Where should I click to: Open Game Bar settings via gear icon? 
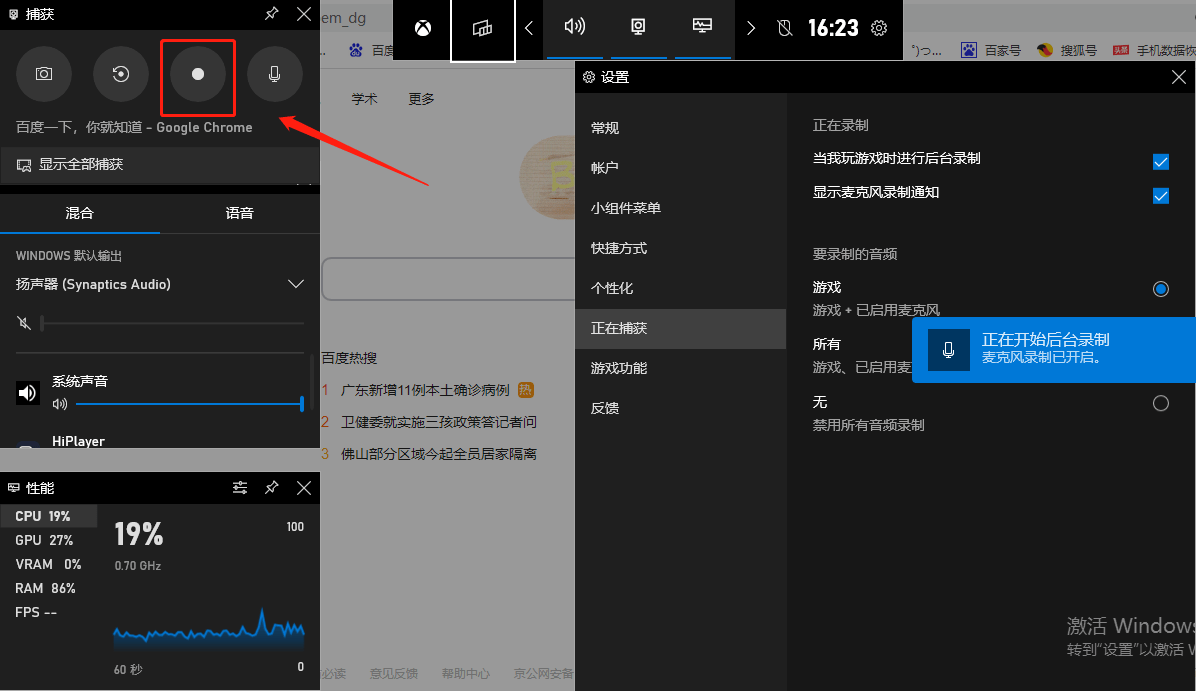879,28
